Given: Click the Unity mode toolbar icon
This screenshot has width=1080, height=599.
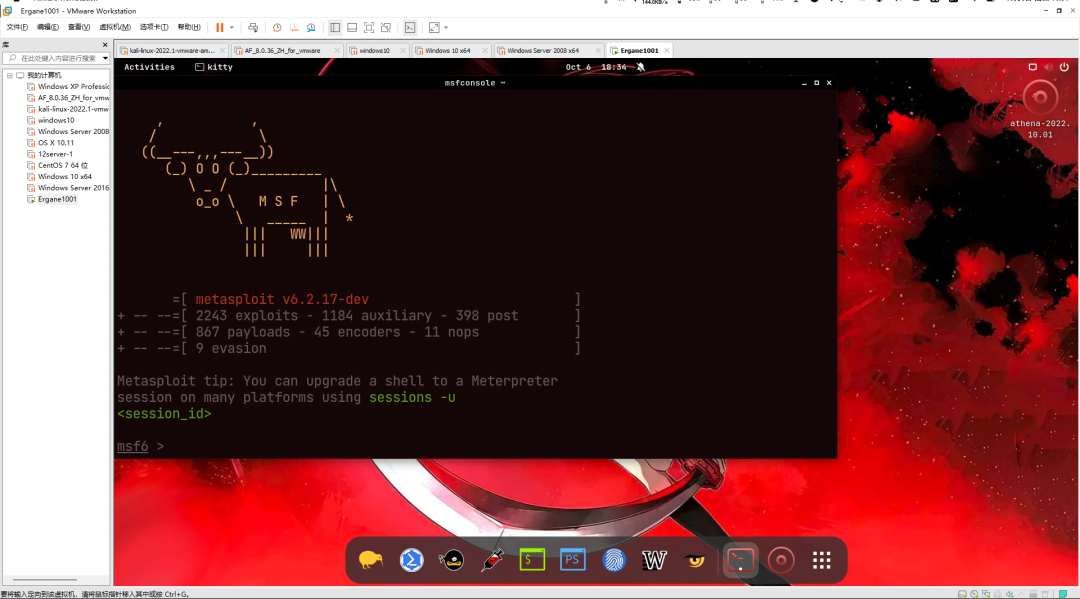Looking at the screenshot, I should (386, 28).
